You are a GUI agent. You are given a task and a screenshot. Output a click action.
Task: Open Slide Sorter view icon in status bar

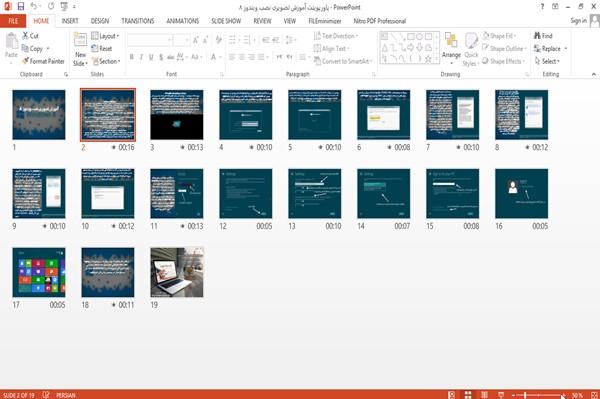[468, 395]
